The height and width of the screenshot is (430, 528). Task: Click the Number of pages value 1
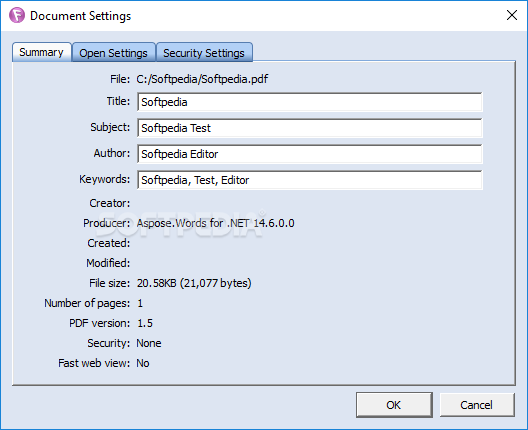tap(140, 303)
